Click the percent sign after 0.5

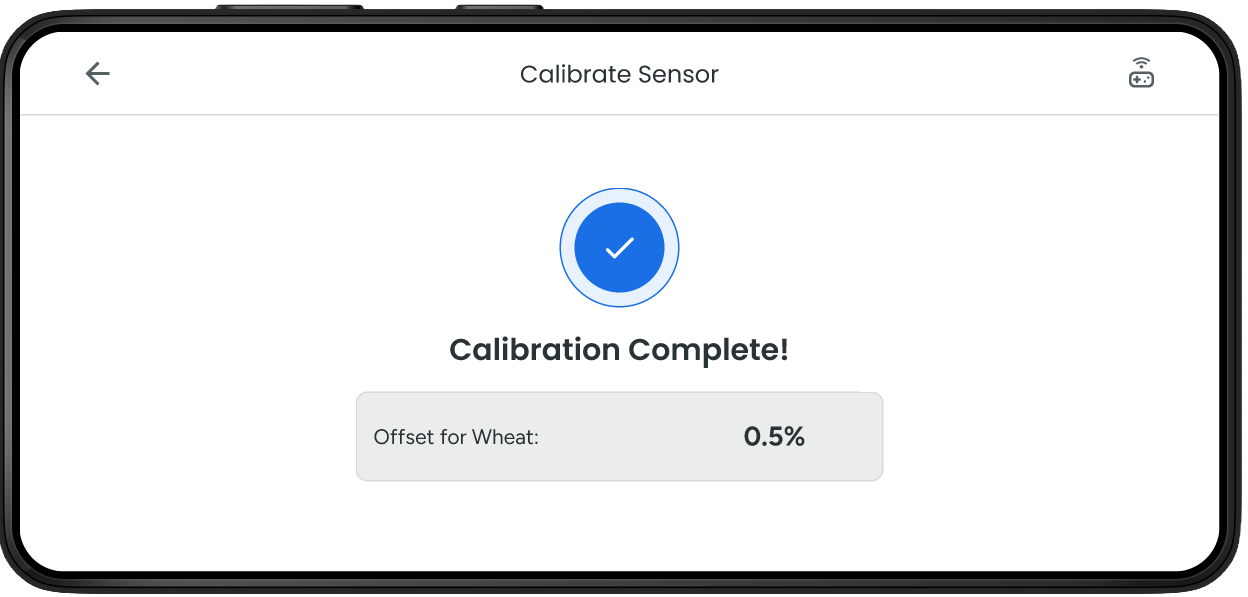(794, 436)
